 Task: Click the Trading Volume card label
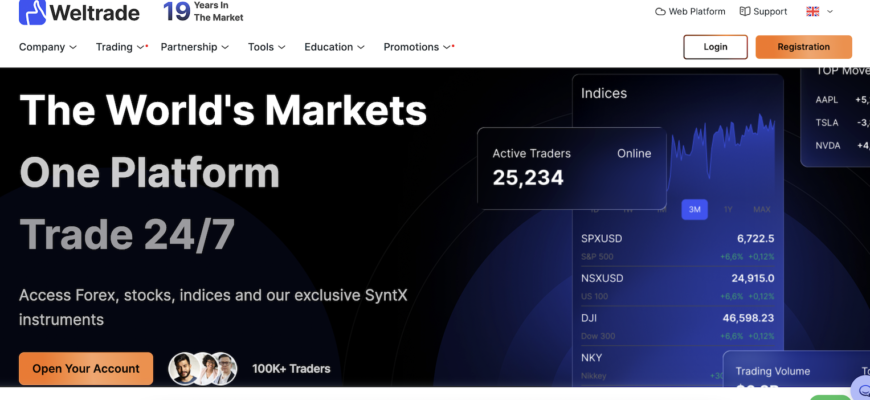pos(772,371)
